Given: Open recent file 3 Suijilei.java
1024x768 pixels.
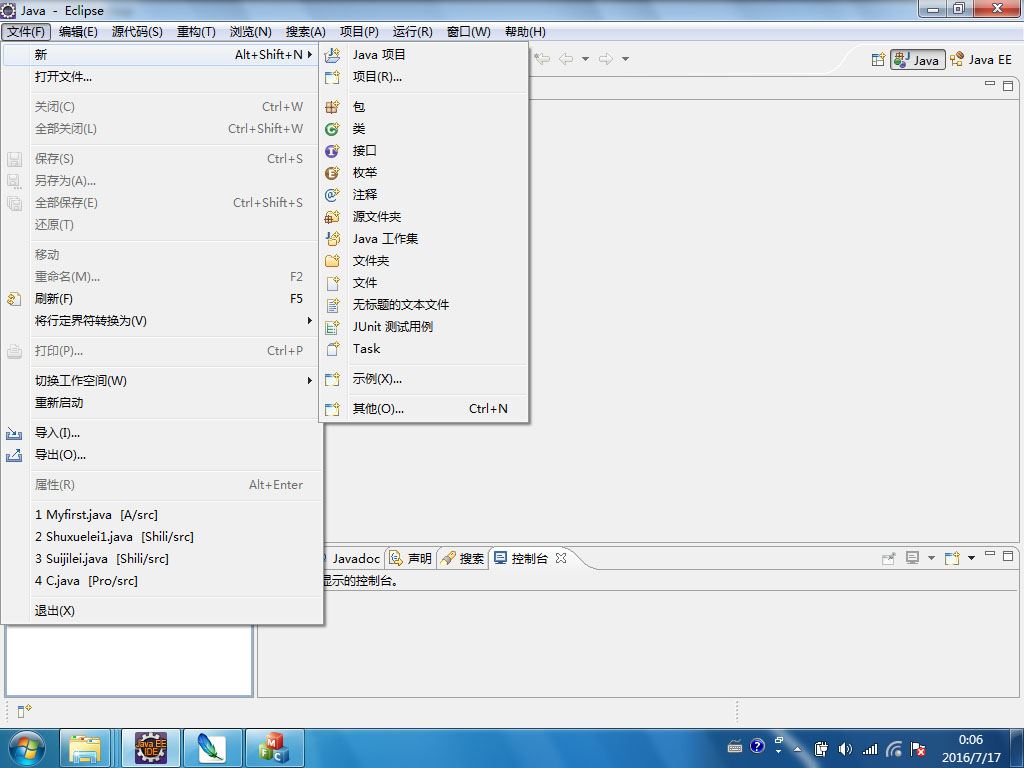Looking at the screenshot, I should coord(162,559).
